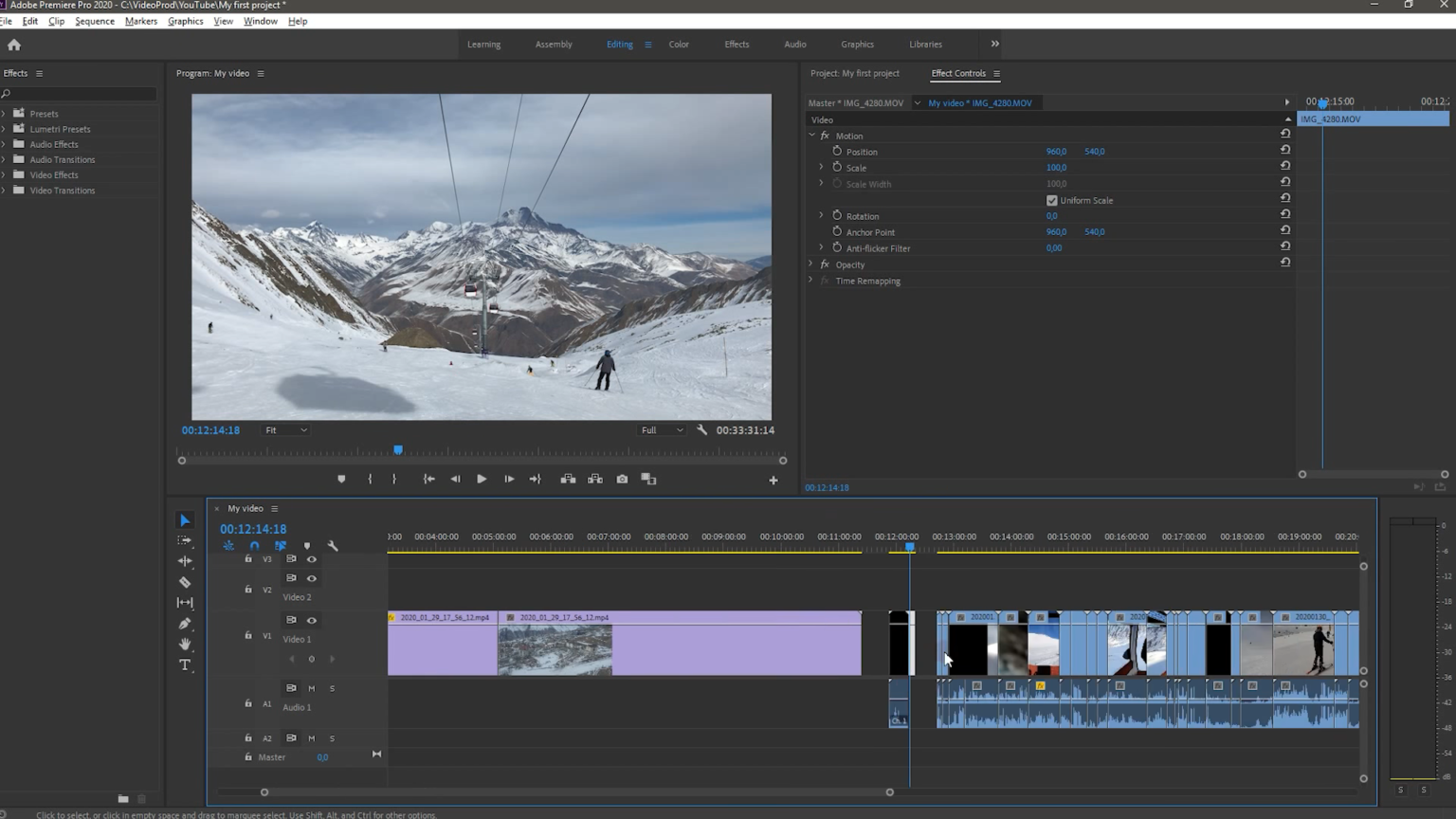Reset the Position parameter

coord(1285,150)
